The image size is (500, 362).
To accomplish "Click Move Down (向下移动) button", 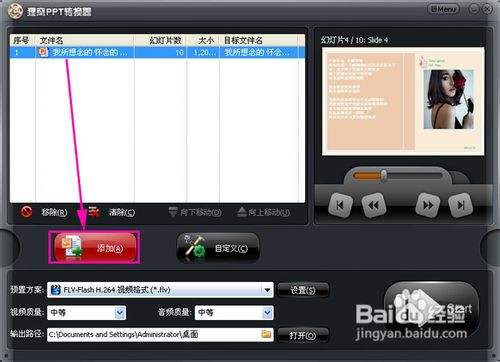I will pos(195,212).
